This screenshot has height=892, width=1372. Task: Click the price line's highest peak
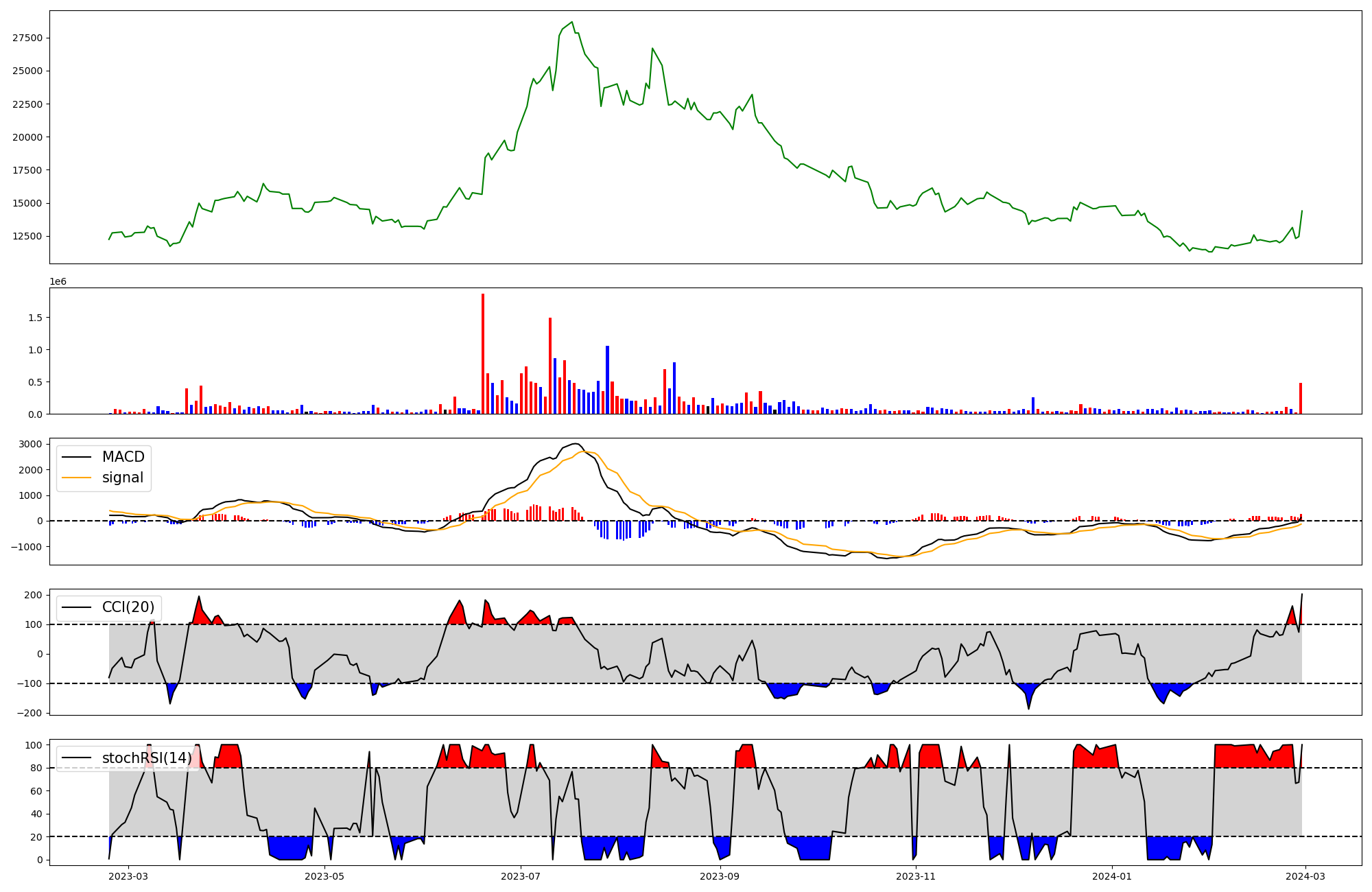[x=572, y=22]
